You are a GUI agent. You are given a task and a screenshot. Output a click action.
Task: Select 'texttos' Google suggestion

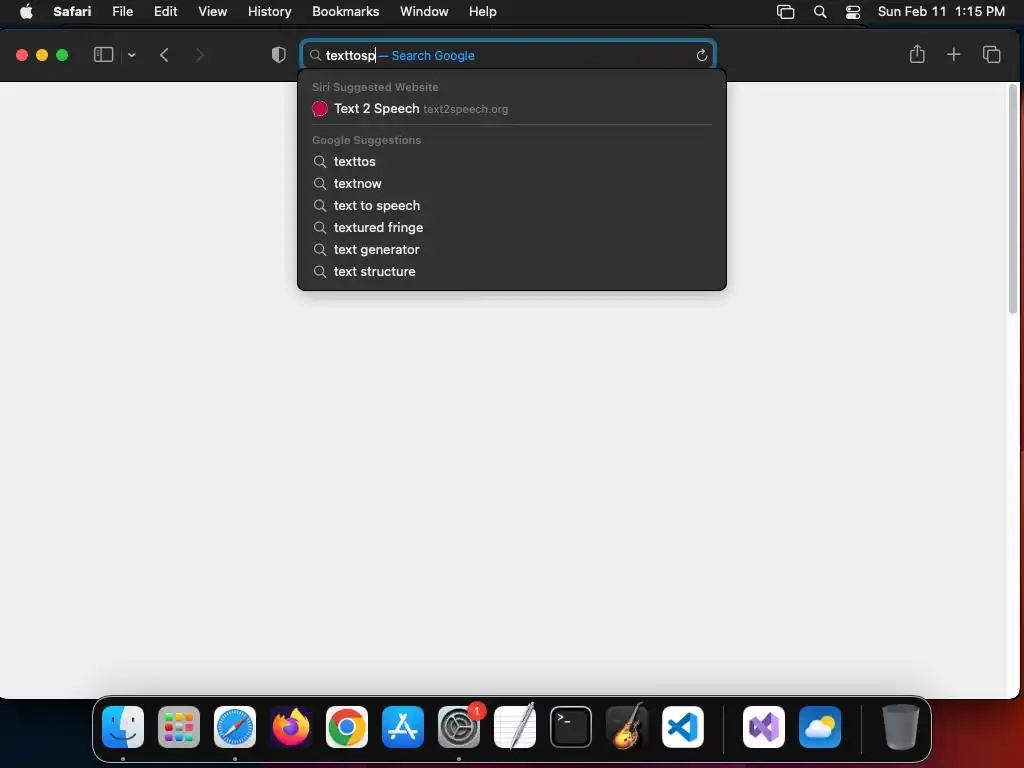511,161
